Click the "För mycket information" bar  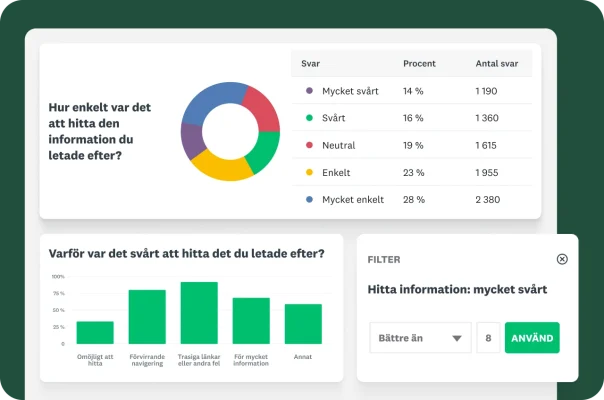pyautogui.click(x=251, y=321)
